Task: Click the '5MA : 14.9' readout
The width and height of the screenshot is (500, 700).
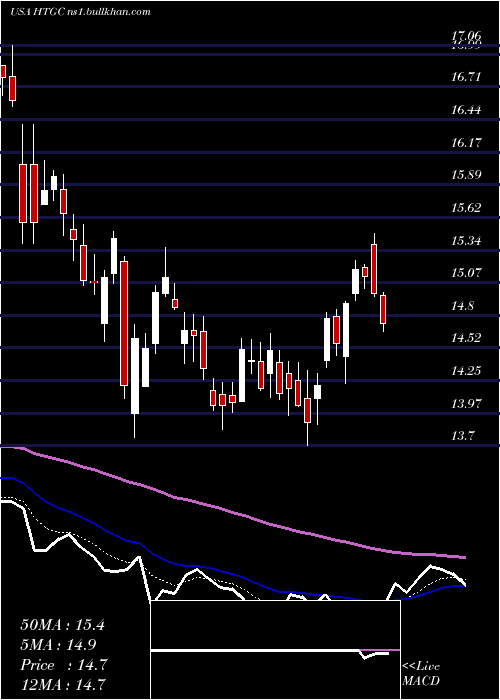Action: (x=58, y=645)
